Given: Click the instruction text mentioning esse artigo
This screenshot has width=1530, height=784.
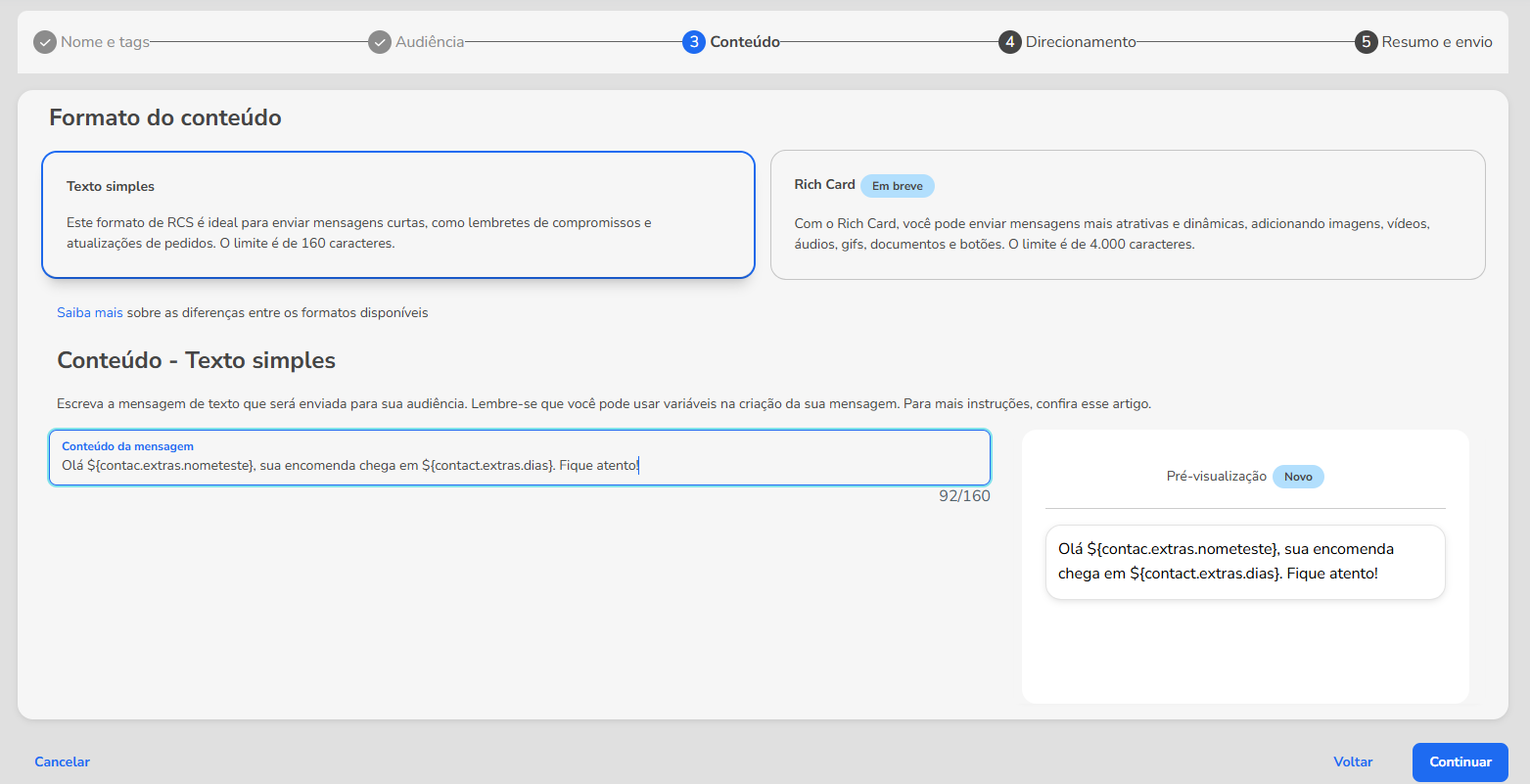Looking at the screenshot, I should pyautogui.click(x=604, y=403).
